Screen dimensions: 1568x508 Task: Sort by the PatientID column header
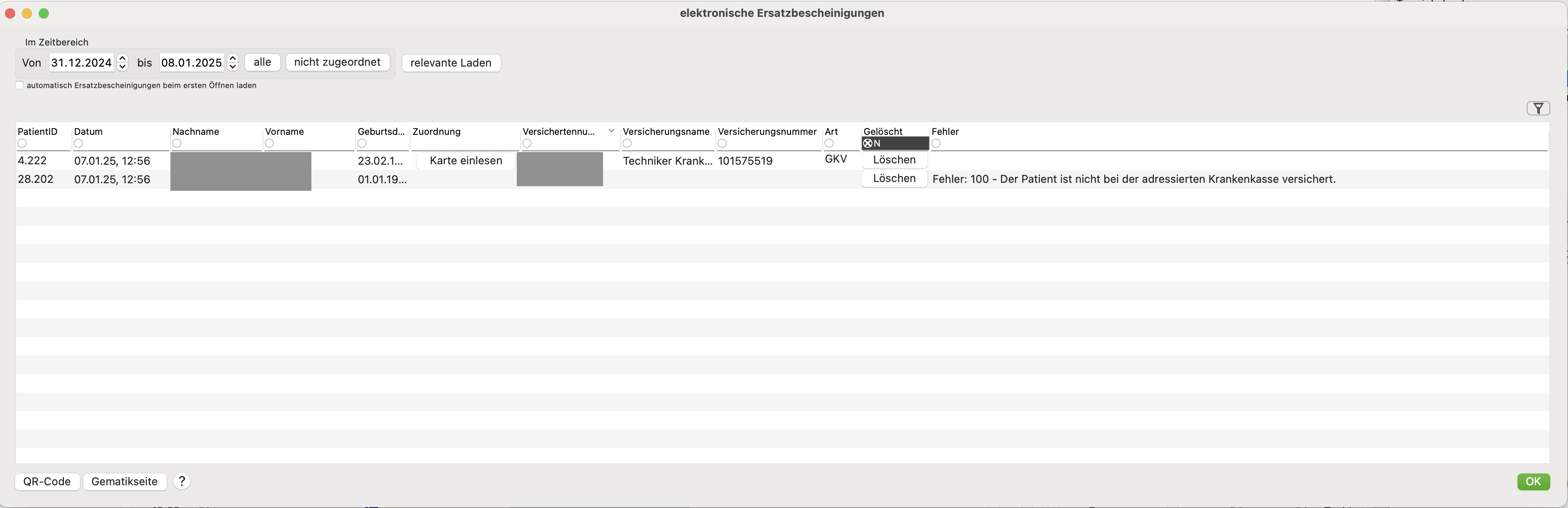[x=38, y=131]
